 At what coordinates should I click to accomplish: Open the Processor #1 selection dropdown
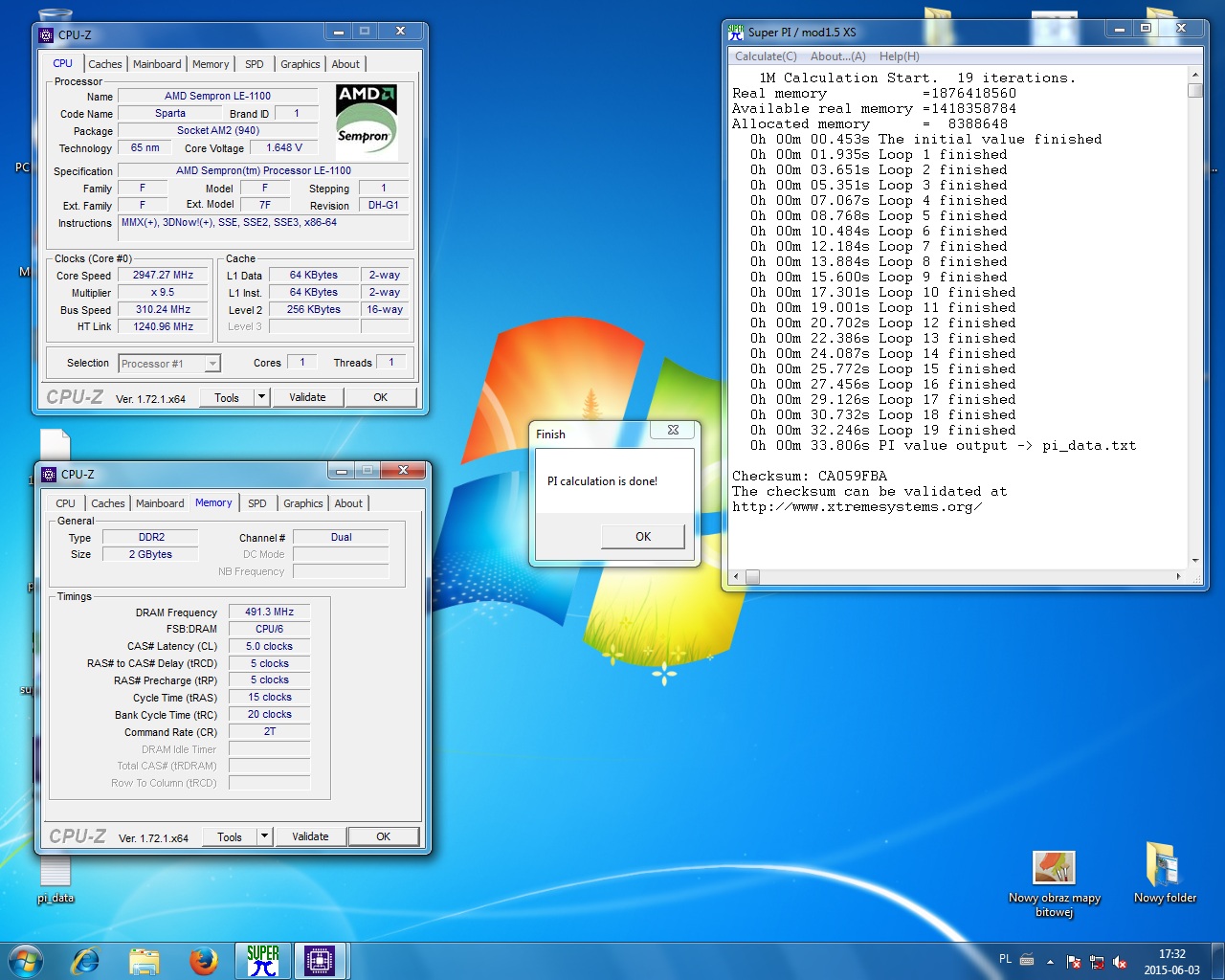pos(169,364)
